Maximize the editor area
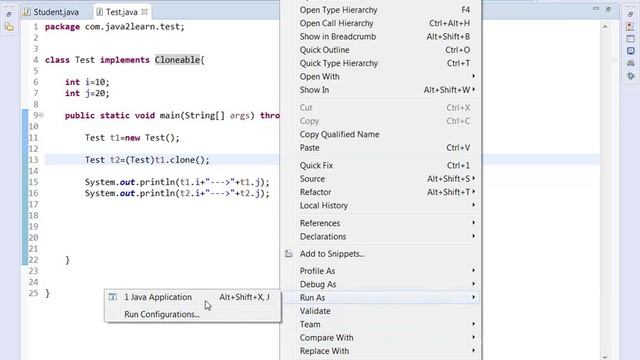 [x=608, y=9]
